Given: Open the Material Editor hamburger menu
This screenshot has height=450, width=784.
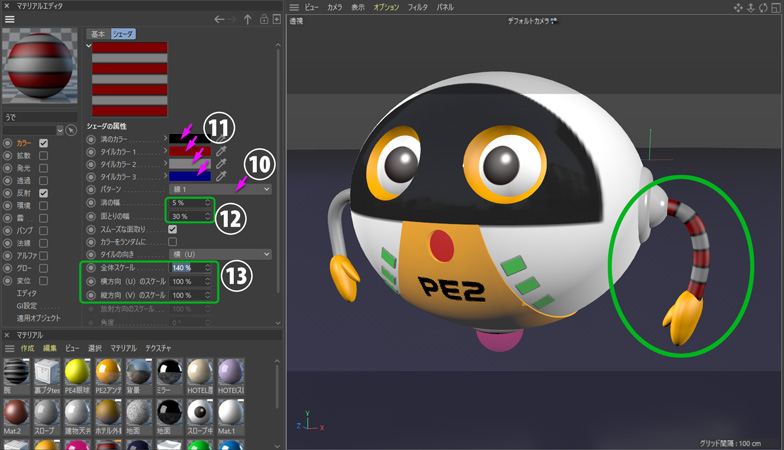Looking at the screenshot, I should click(10, 19).
